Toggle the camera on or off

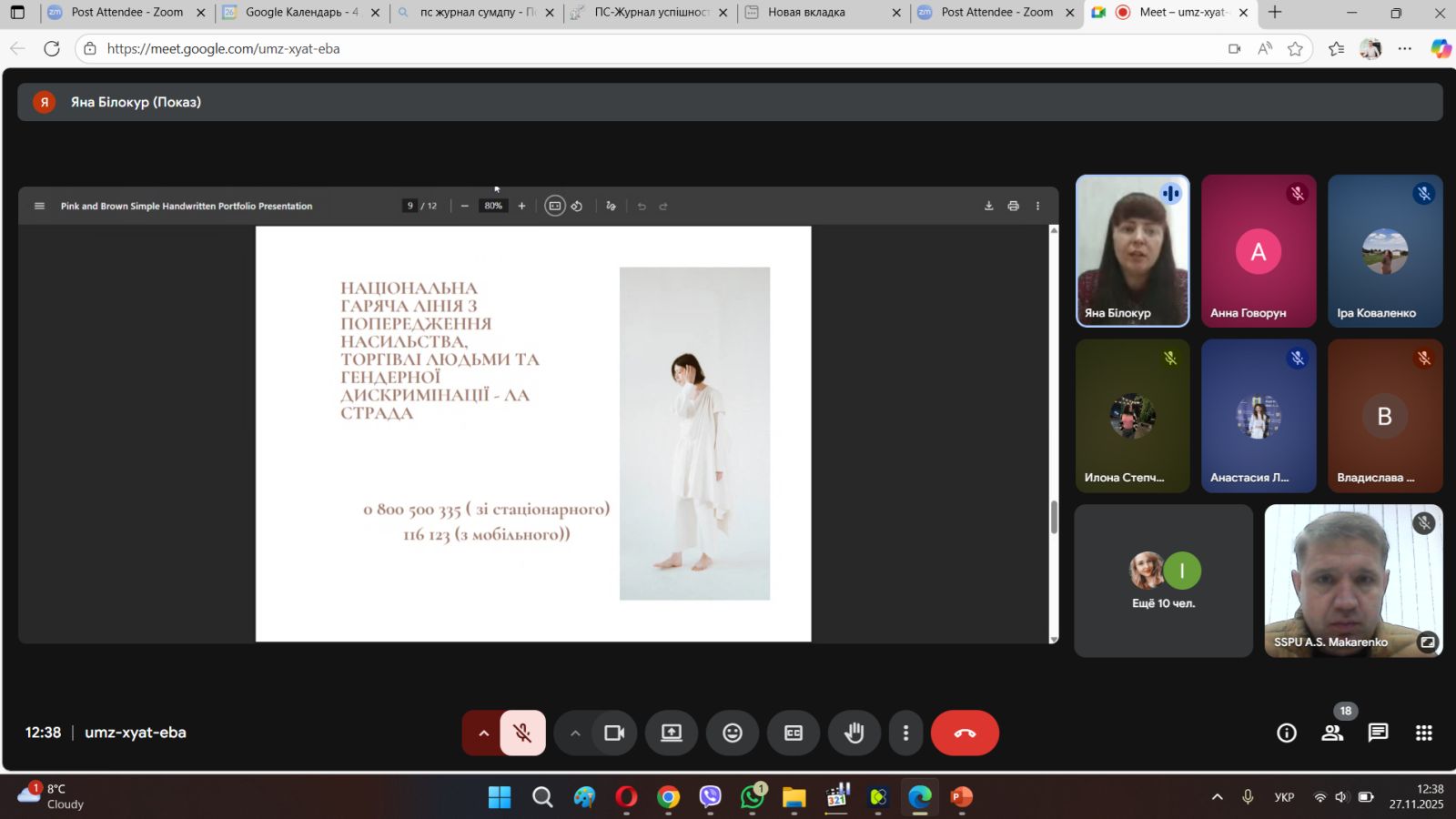(x=614, y=733)
